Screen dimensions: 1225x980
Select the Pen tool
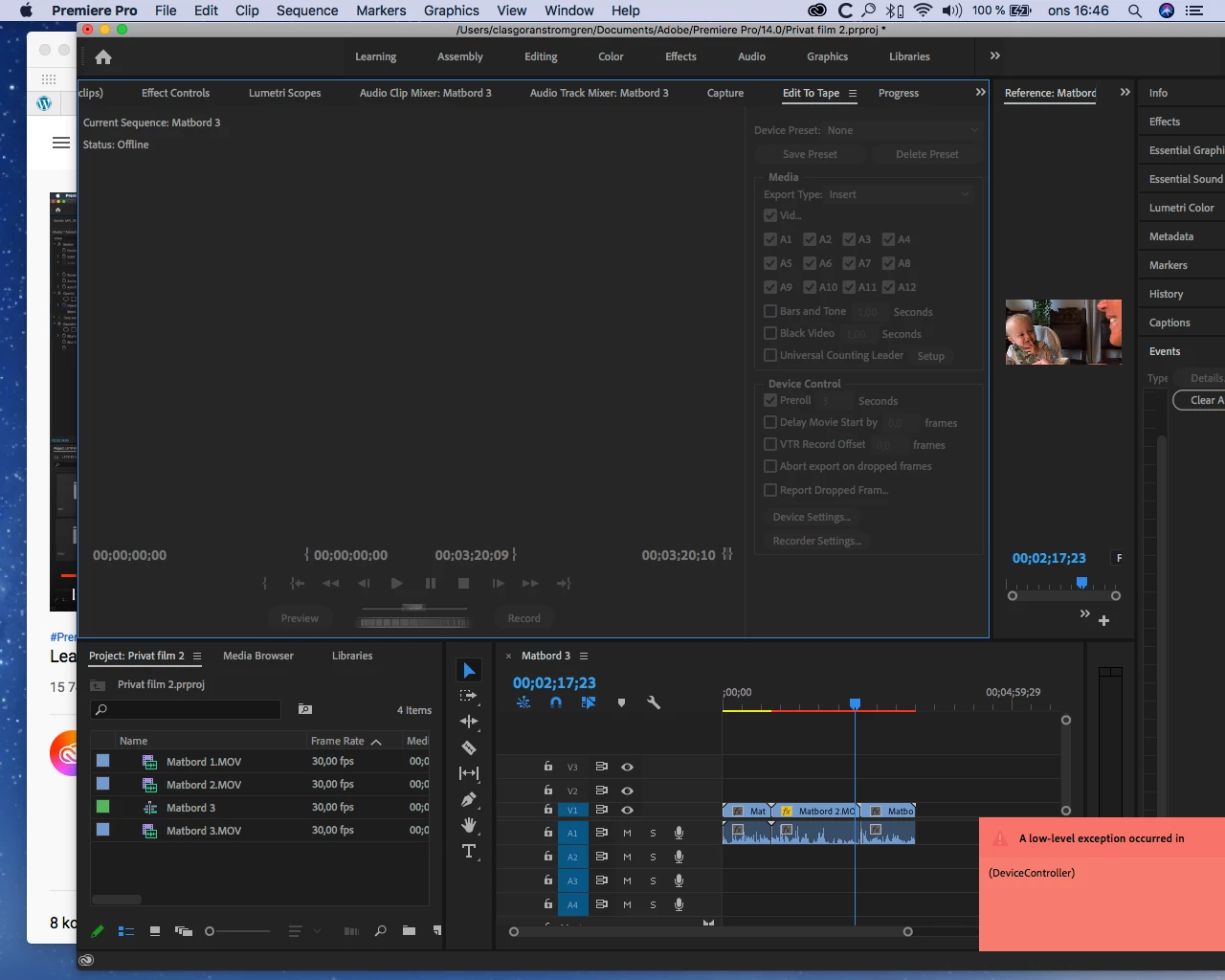468,799
